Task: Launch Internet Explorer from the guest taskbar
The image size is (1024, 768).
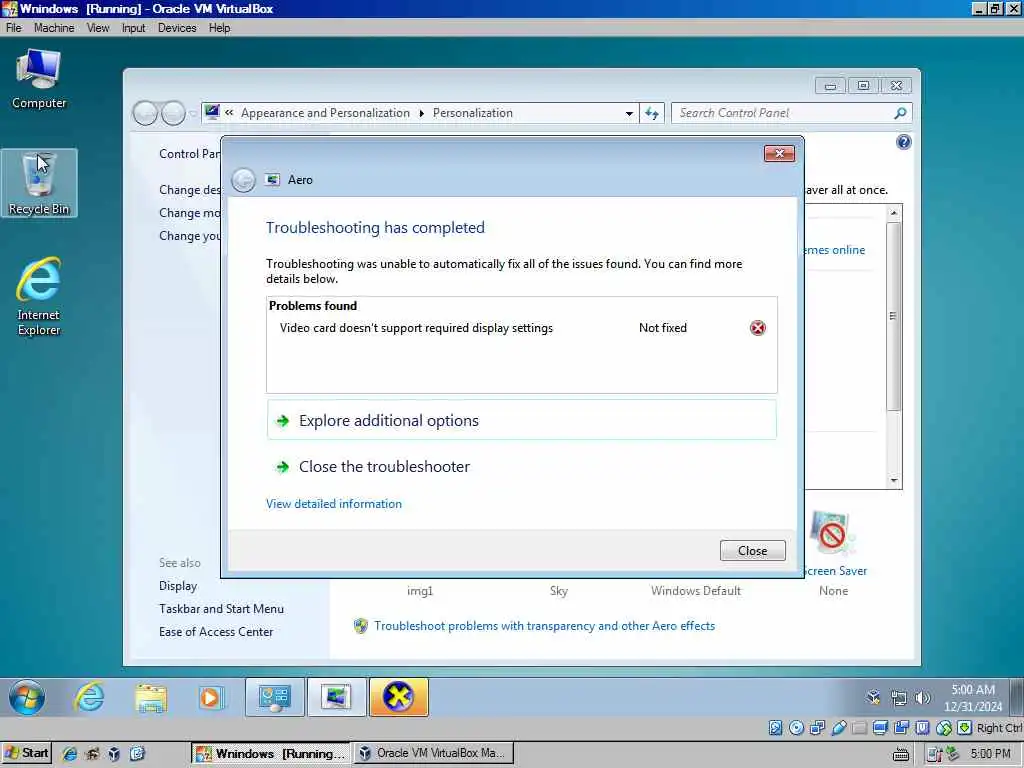Action: click(89, 697)
